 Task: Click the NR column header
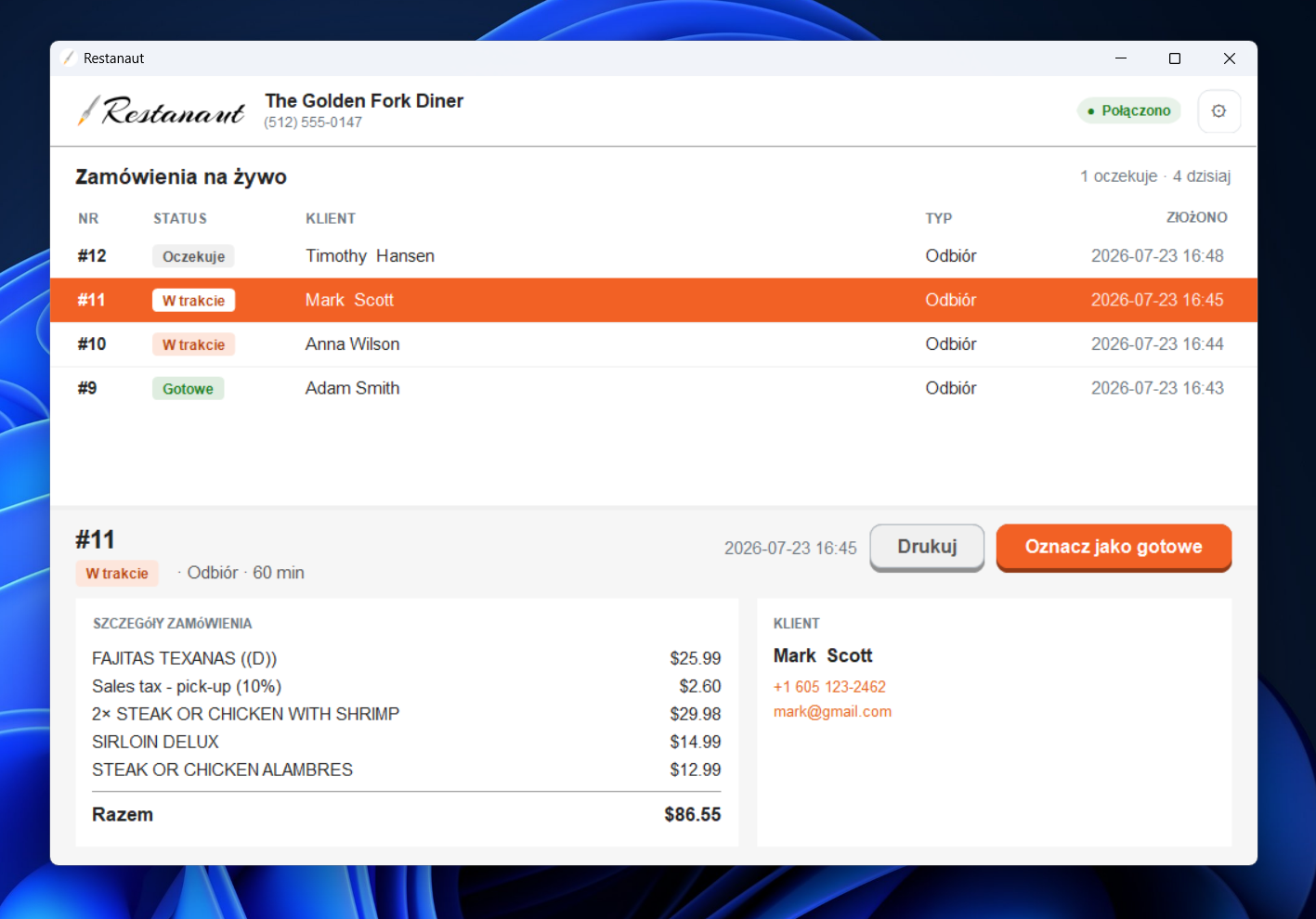(x=88, y=219)
